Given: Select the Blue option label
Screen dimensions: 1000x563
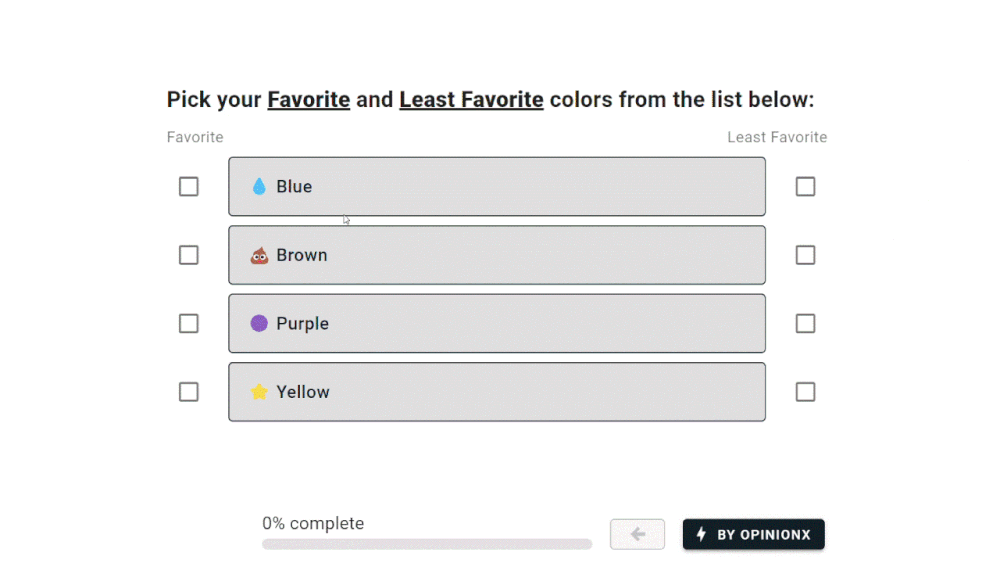Looking at the screenshot, I should click(x=294, y=186).
